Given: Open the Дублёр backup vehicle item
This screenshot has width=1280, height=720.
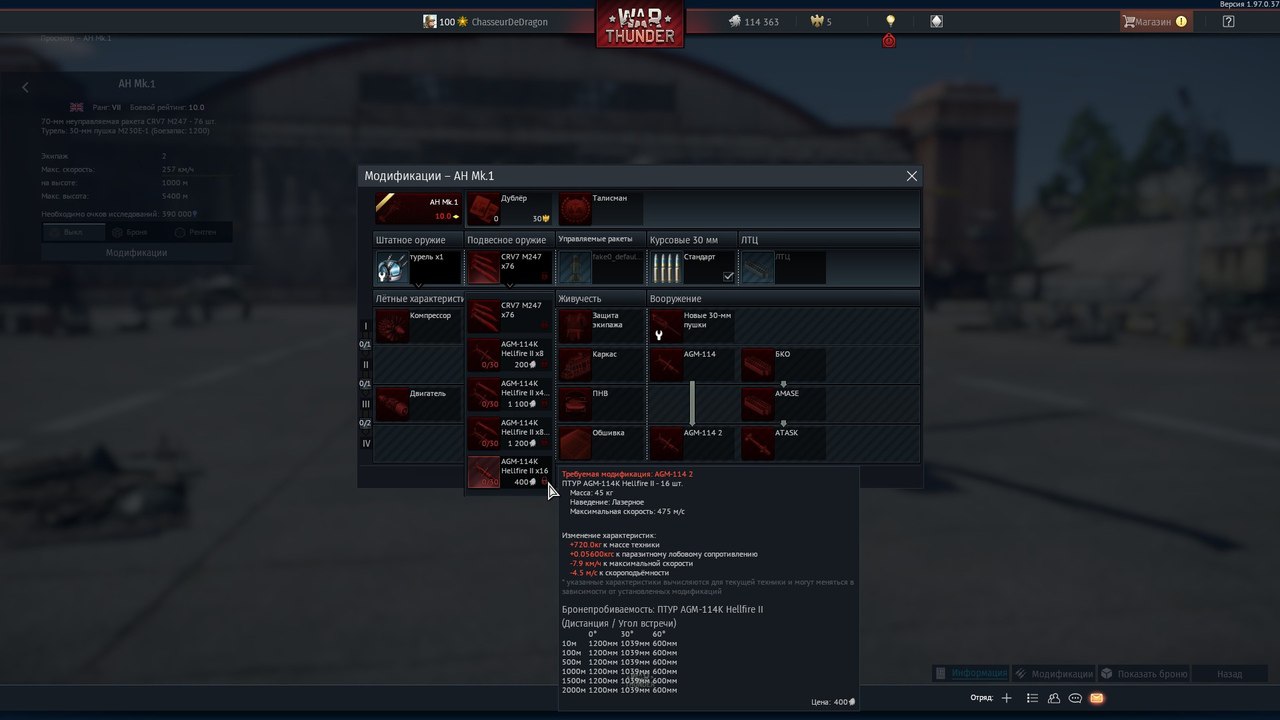Looking at the screenshot, I should point(510,209).
